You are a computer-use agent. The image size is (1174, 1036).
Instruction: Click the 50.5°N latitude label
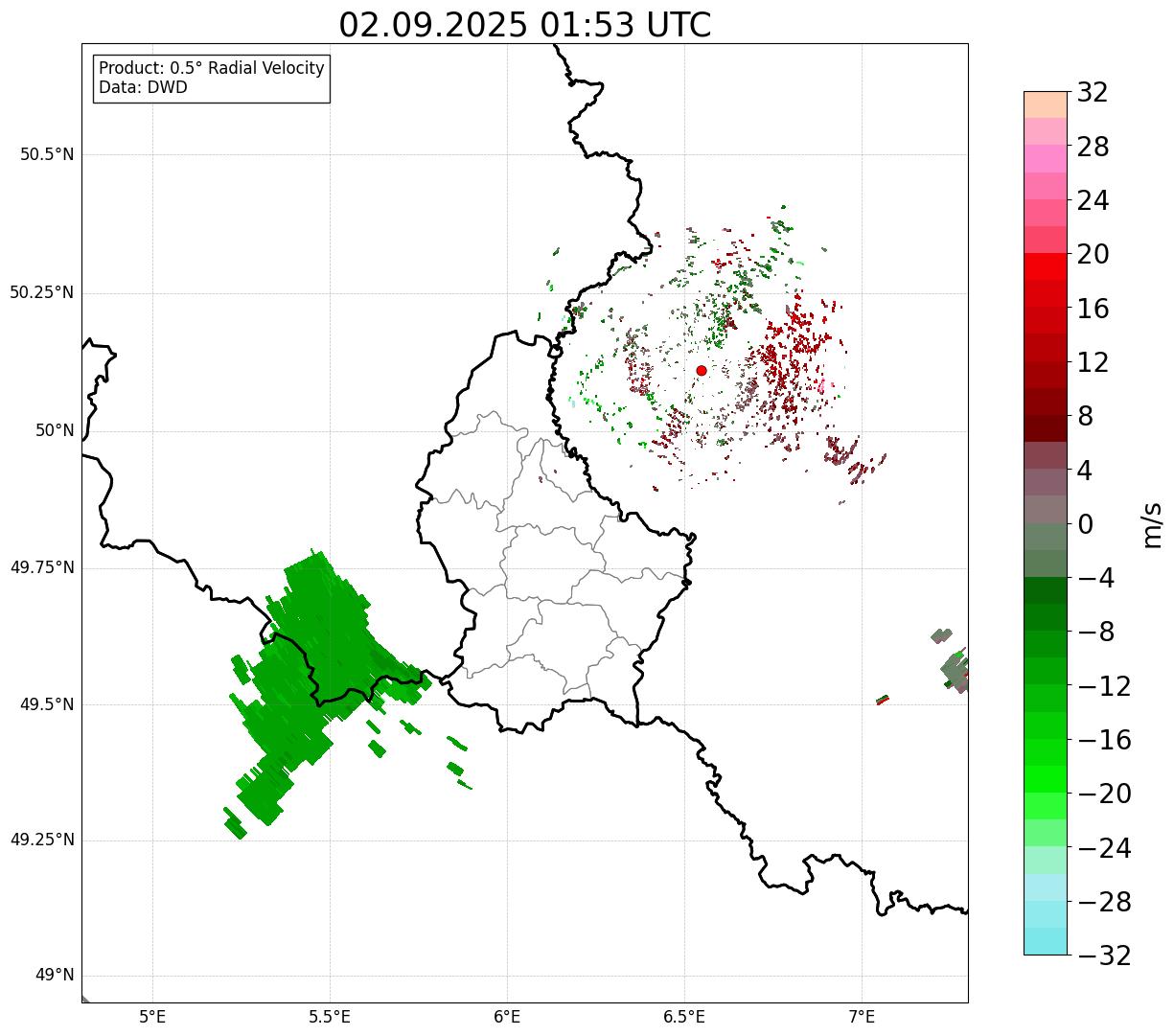(x=47, y=154)
